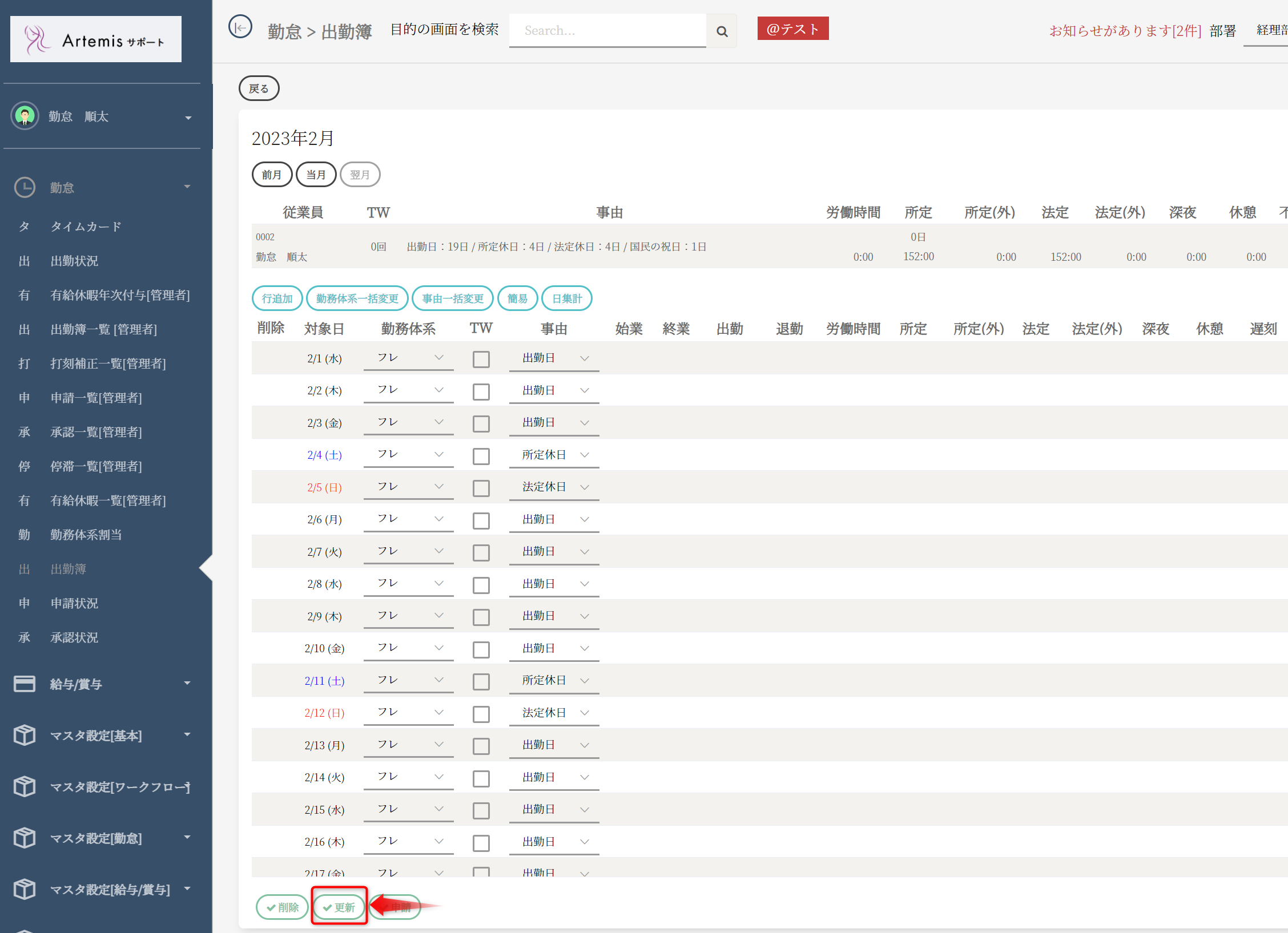The width and height of the screenshot is (1288, 933).
Task: Click the sidebar collapse arrow icon
Action: [240, 27]
